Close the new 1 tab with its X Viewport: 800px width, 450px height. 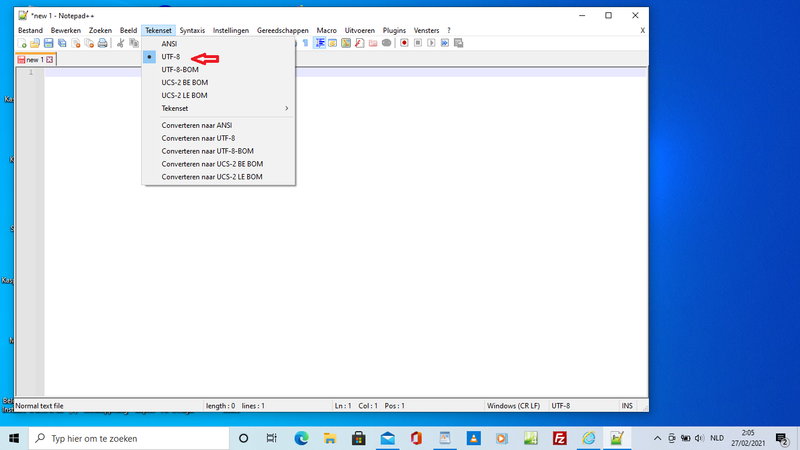click(49, 60)
